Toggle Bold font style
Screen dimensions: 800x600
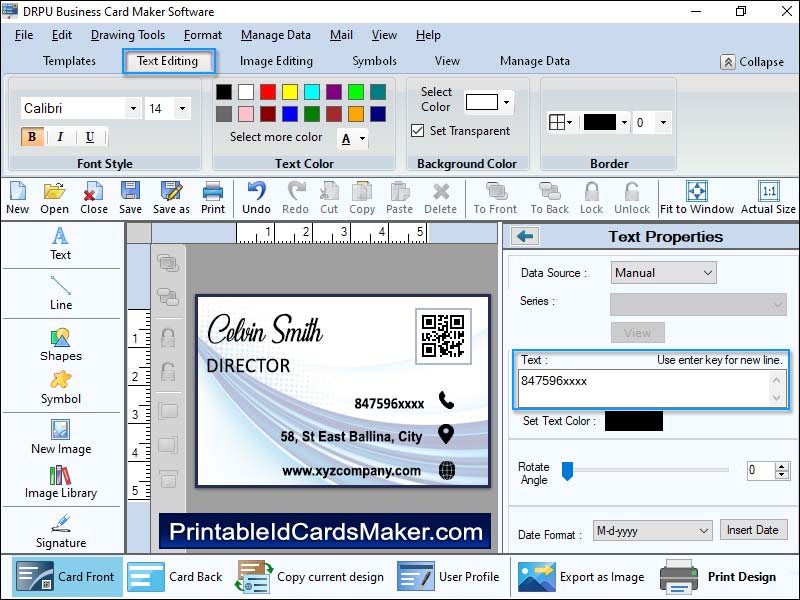[x=32, y=137]
